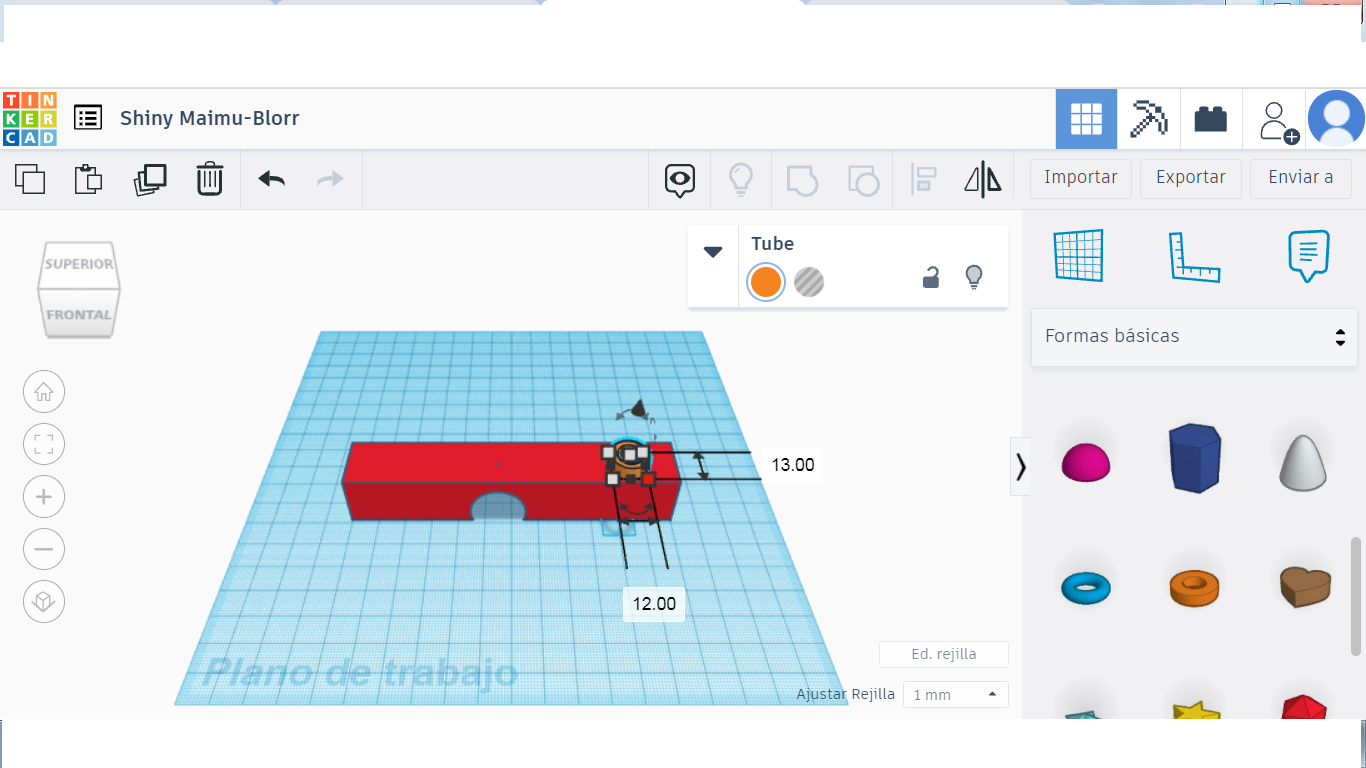Invite collaborators with add-person icon
Image resolution: width=1366 pixels, height=768 pixels.
(x=1276, y=120)
